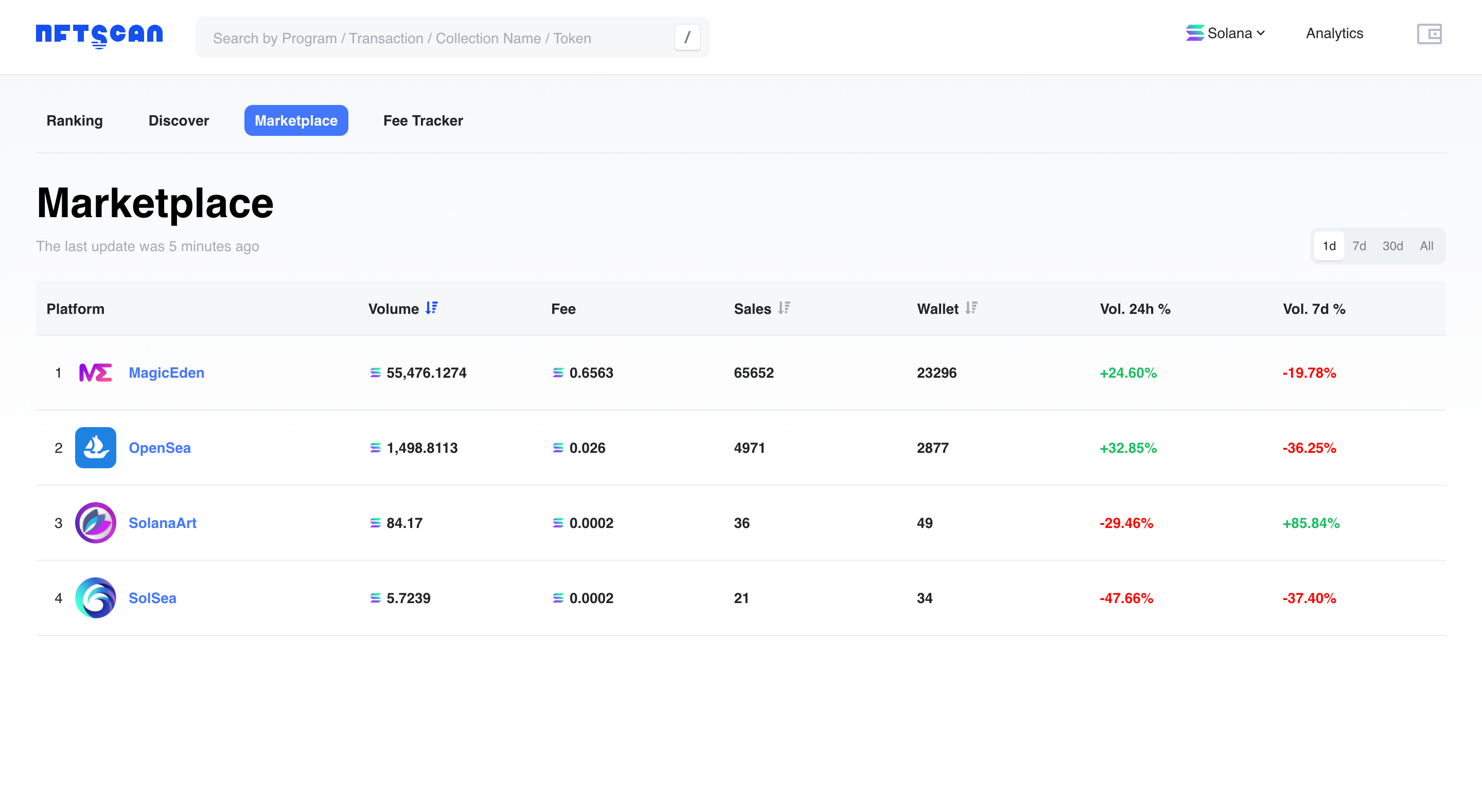The image size is (1482, 812).
Task: Open the SolanaArt marketplace link
Action: pyautogui.click(x=162, y=523)
